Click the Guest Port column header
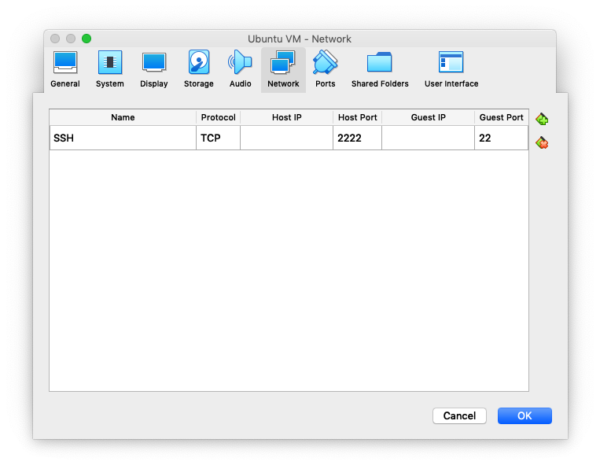Viewport: 600px width, 465px height. click(501, 117)
